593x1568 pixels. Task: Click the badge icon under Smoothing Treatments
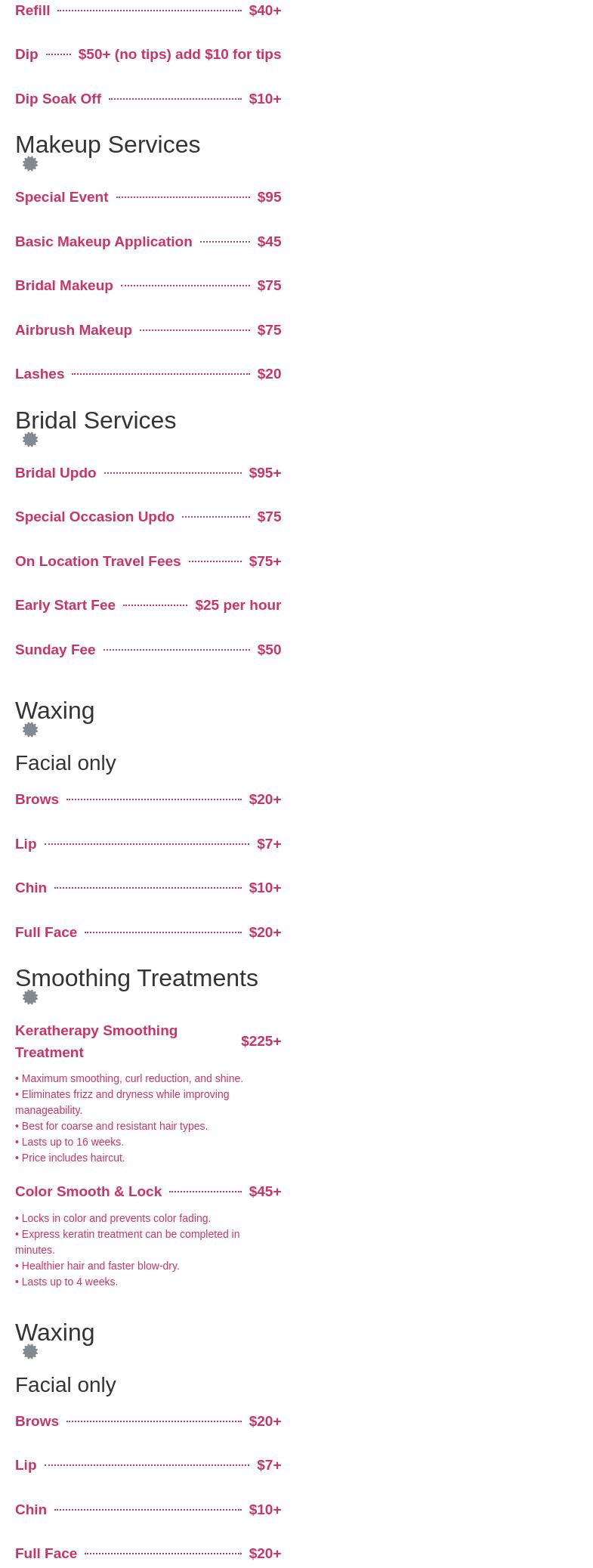(30, 997)
